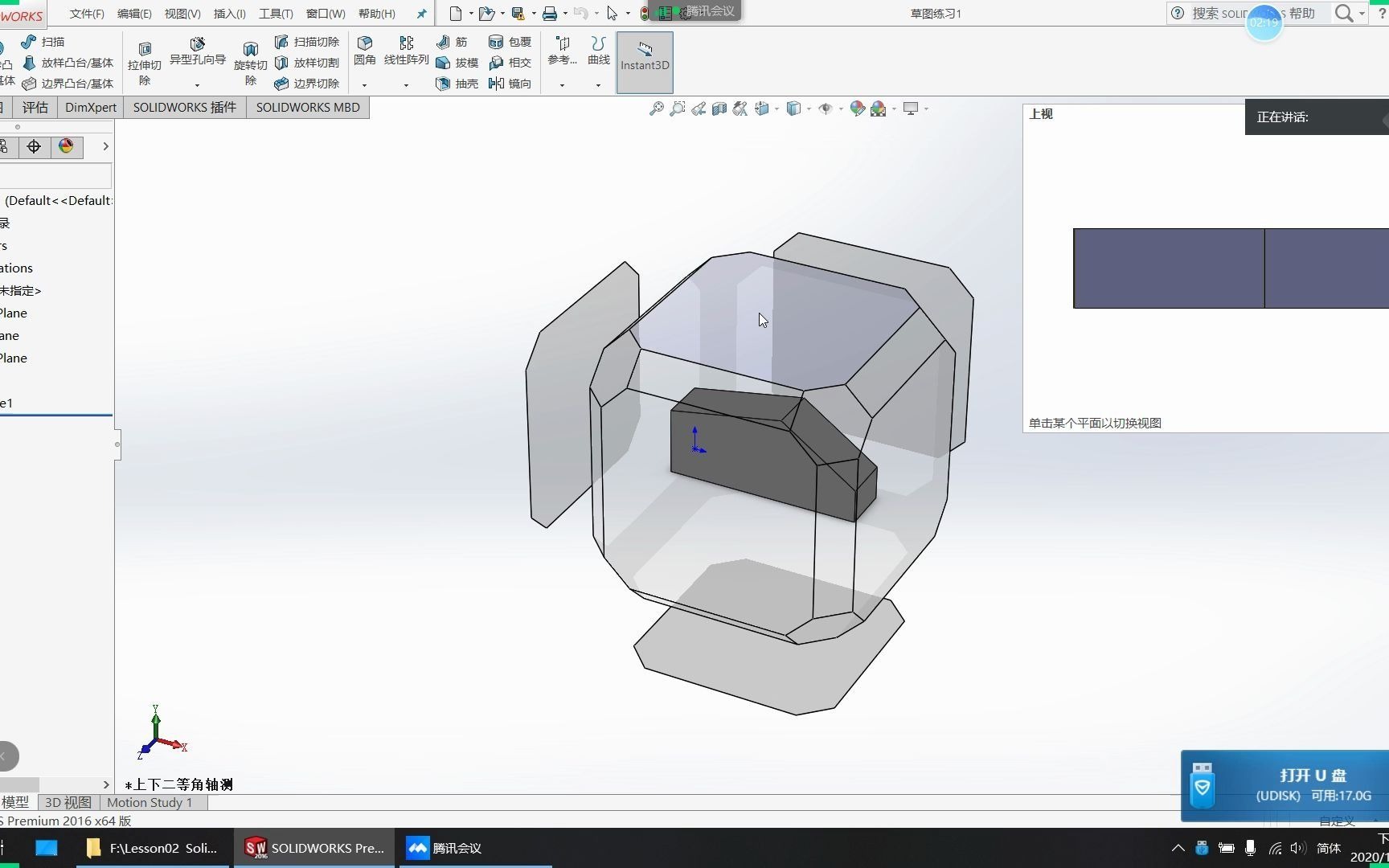Switch to the 3D 视图 bottom tab
This screenshot has width=1389, height=868.
coord(68,802)
